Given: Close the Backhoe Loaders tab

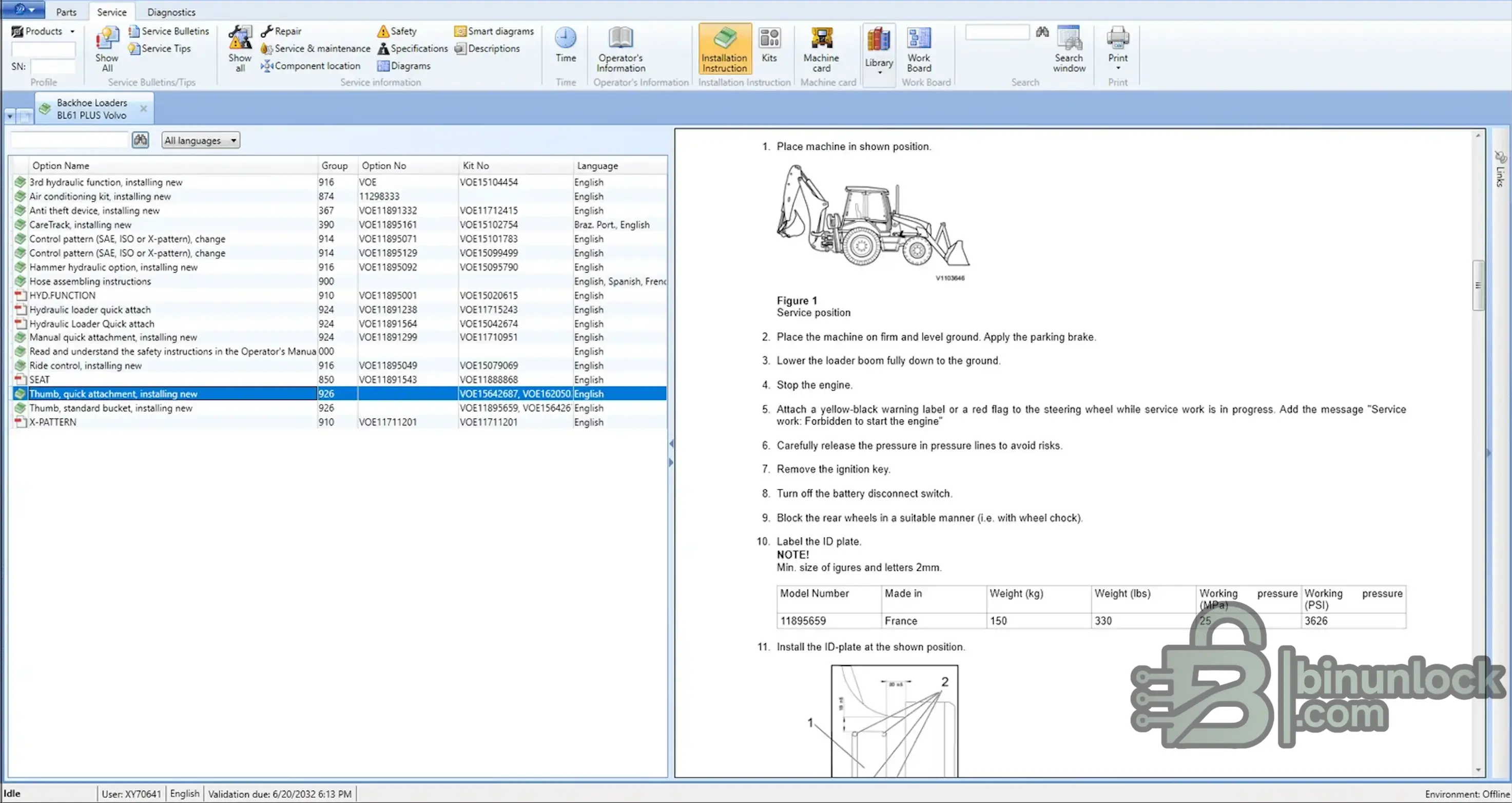Looking at the screenshot, I should [x=143, y=109].
